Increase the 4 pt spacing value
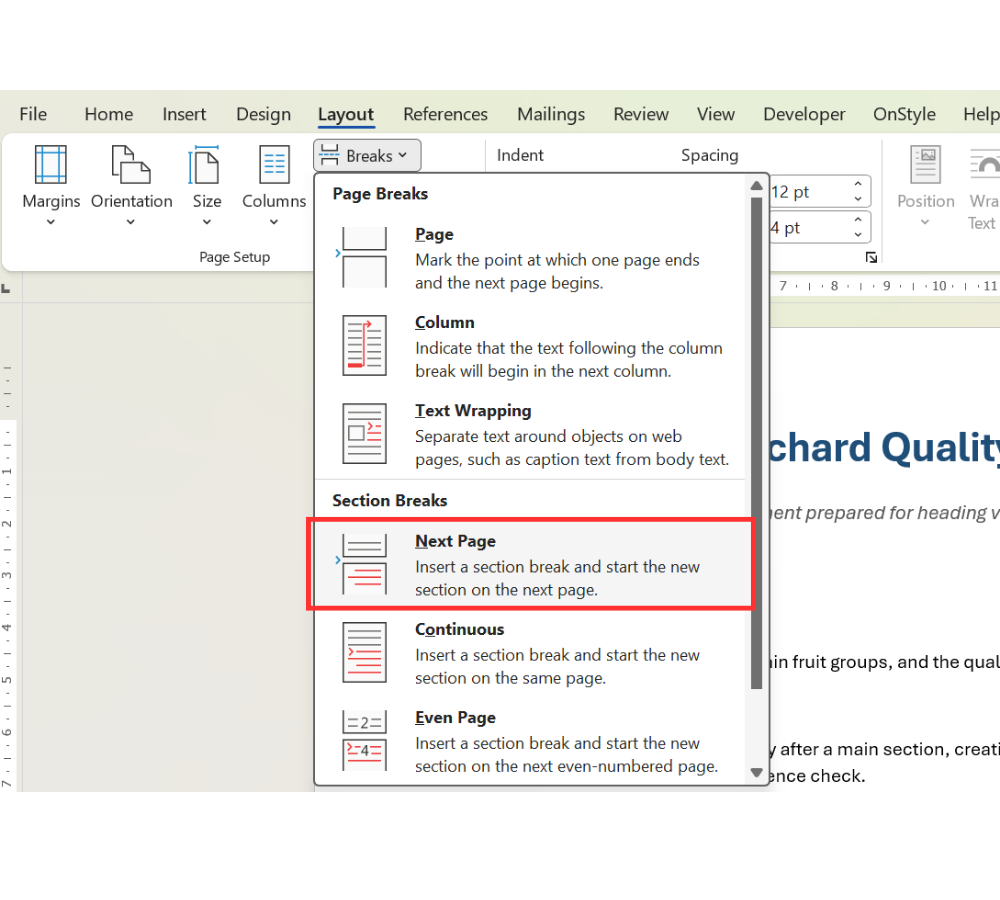 pos(858,219)
